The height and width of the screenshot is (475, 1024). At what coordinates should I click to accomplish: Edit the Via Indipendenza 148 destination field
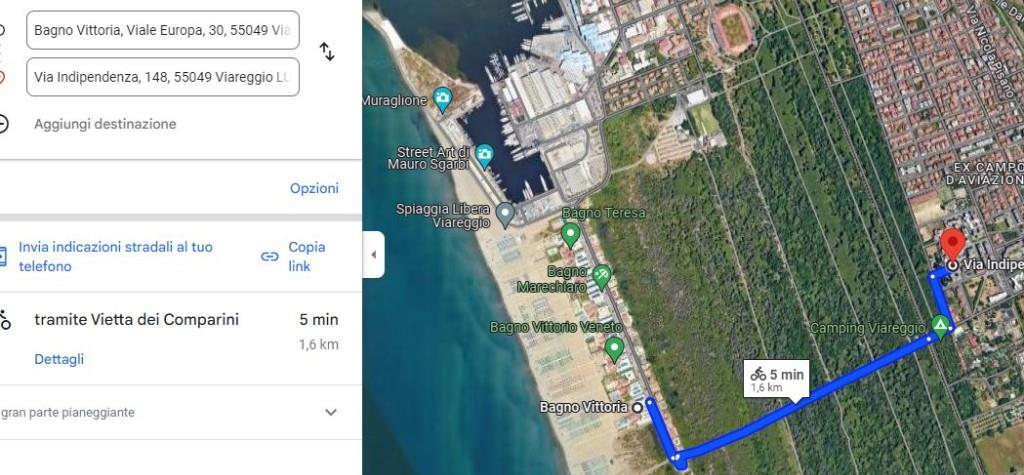163,77
